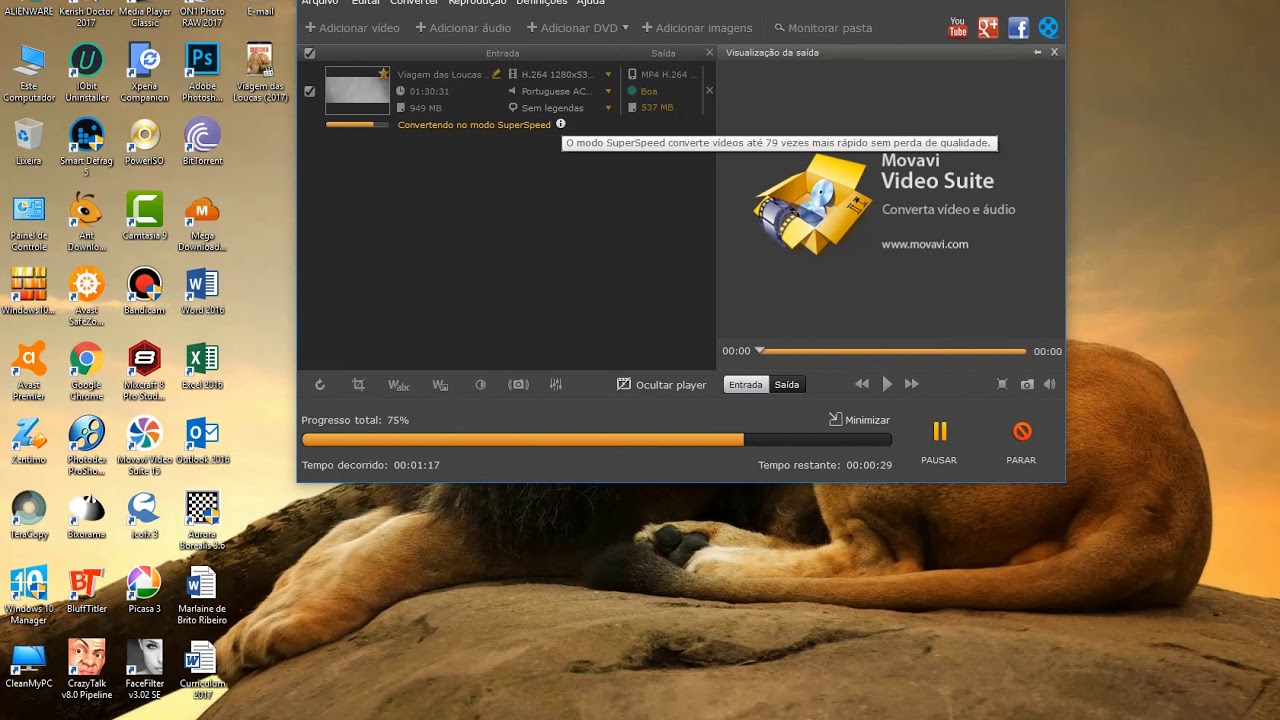The height and width of the screenshot is (720, 1280).
Task: Open the Definições menu
Action: click(x=541, y=3)
